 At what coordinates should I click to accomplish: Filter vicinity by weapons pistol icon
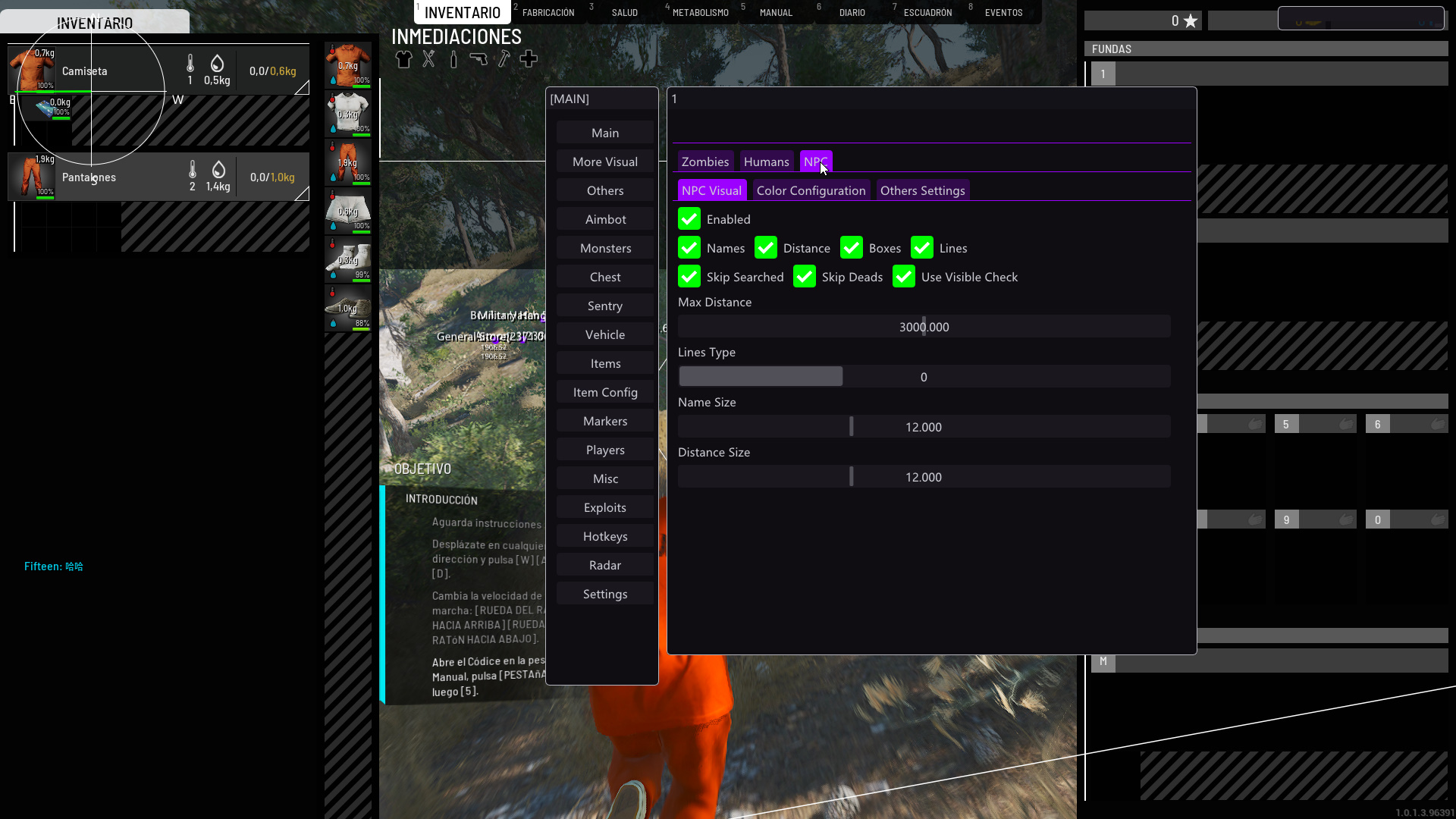point(479,59)
